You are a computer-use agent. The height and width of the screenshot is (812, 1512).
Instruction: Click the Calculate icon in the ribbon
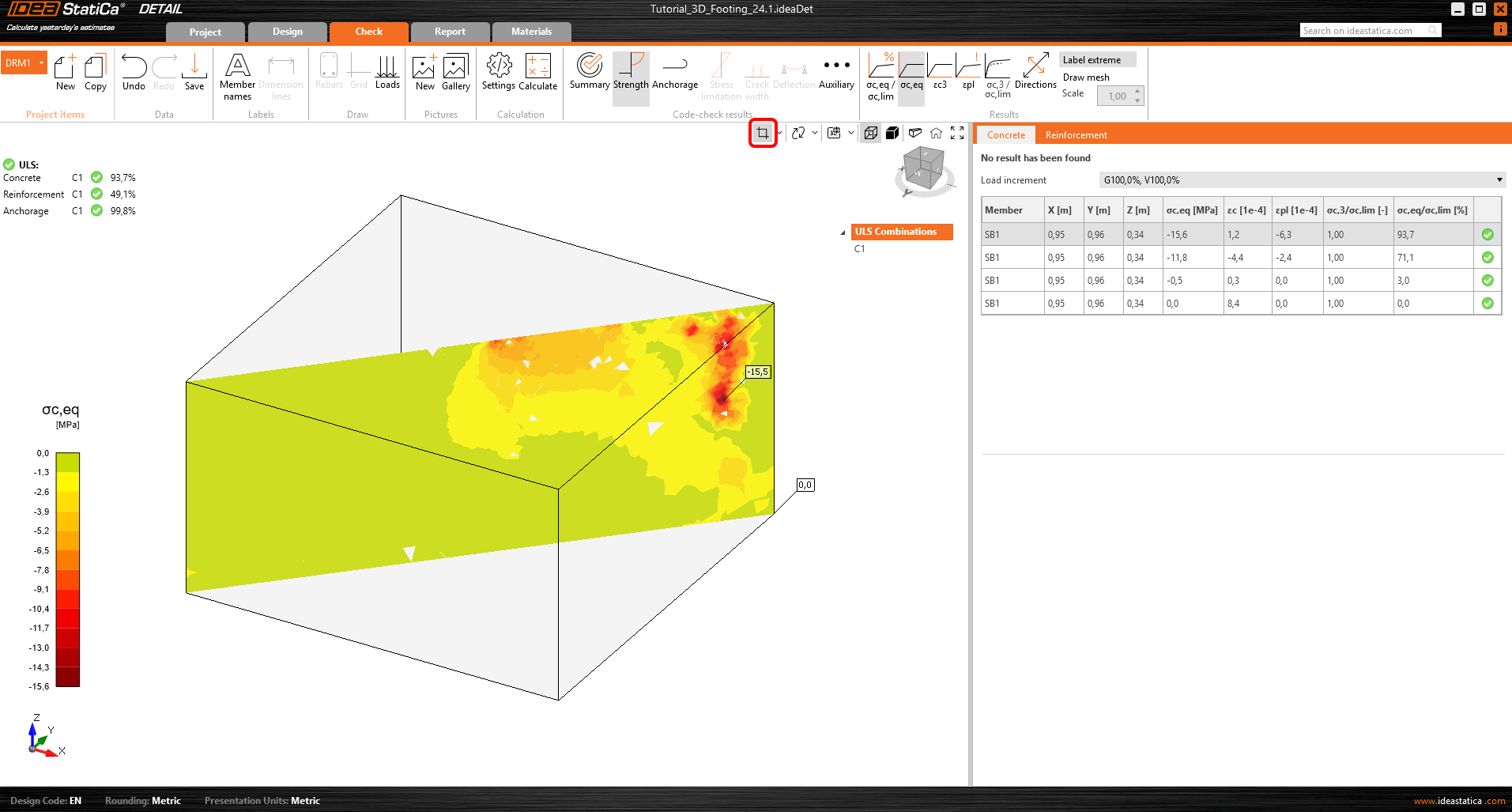(x=537, y=72)
